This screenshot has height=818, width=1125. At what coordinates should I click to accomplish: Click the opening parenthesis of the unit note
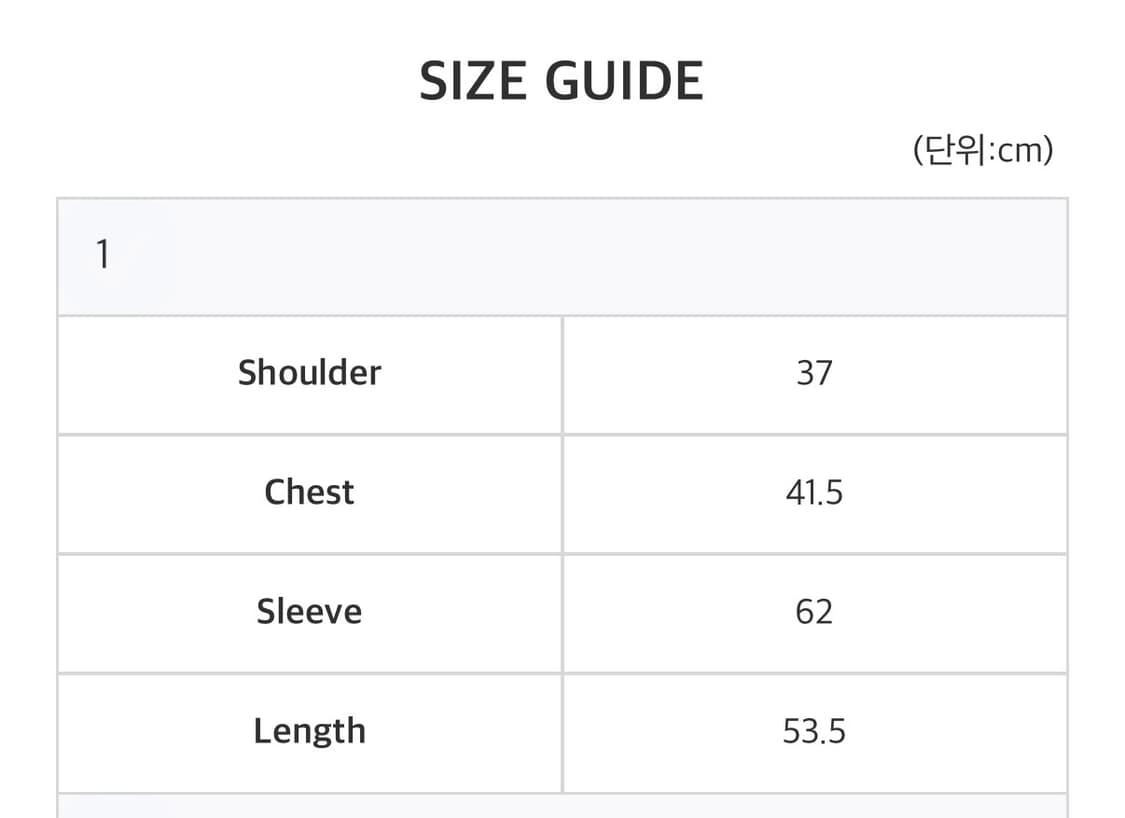[x=918, y=151]
